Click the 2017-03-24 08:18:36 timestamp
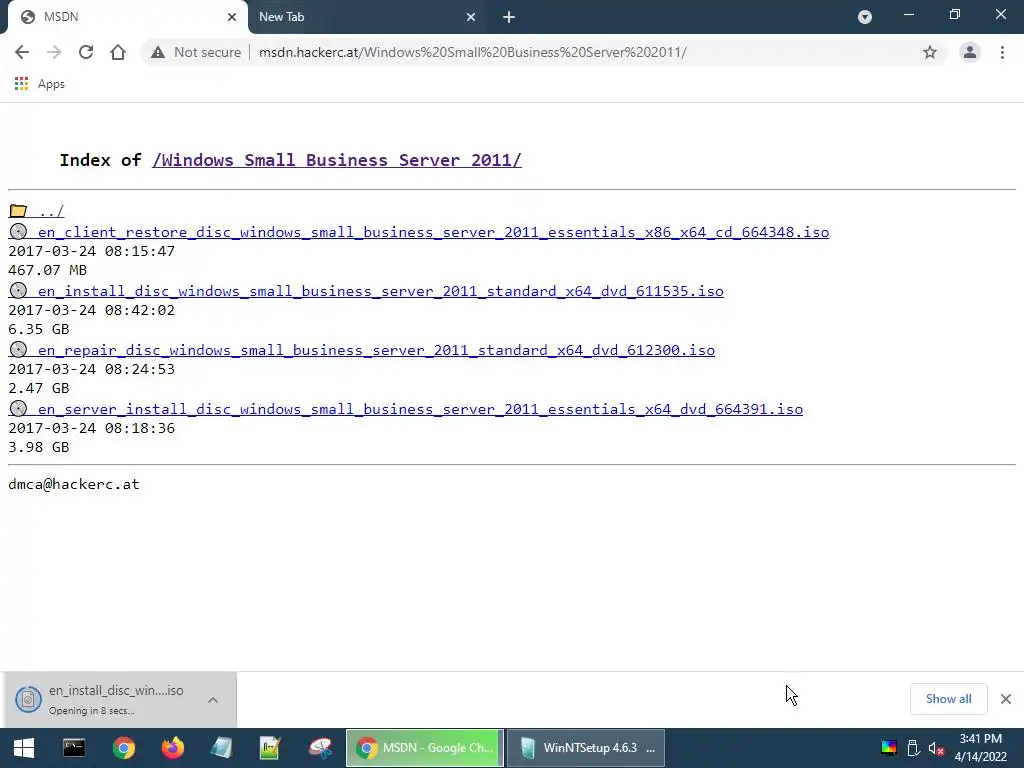The image size is (1024, 768). 91,428
